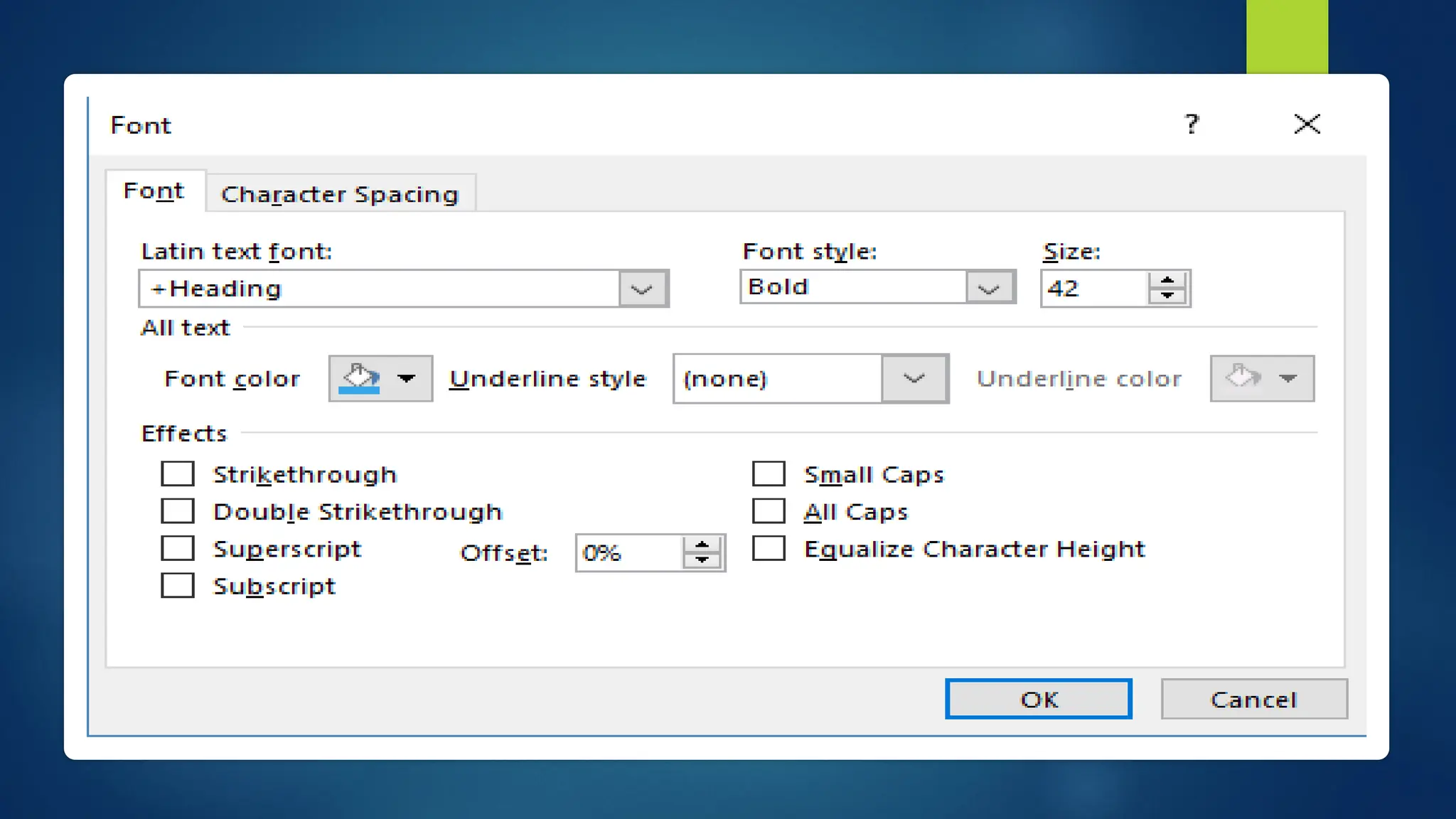Expand the Latin text font dropdown
Viewport: 1456px width, 819px height.
642,289
